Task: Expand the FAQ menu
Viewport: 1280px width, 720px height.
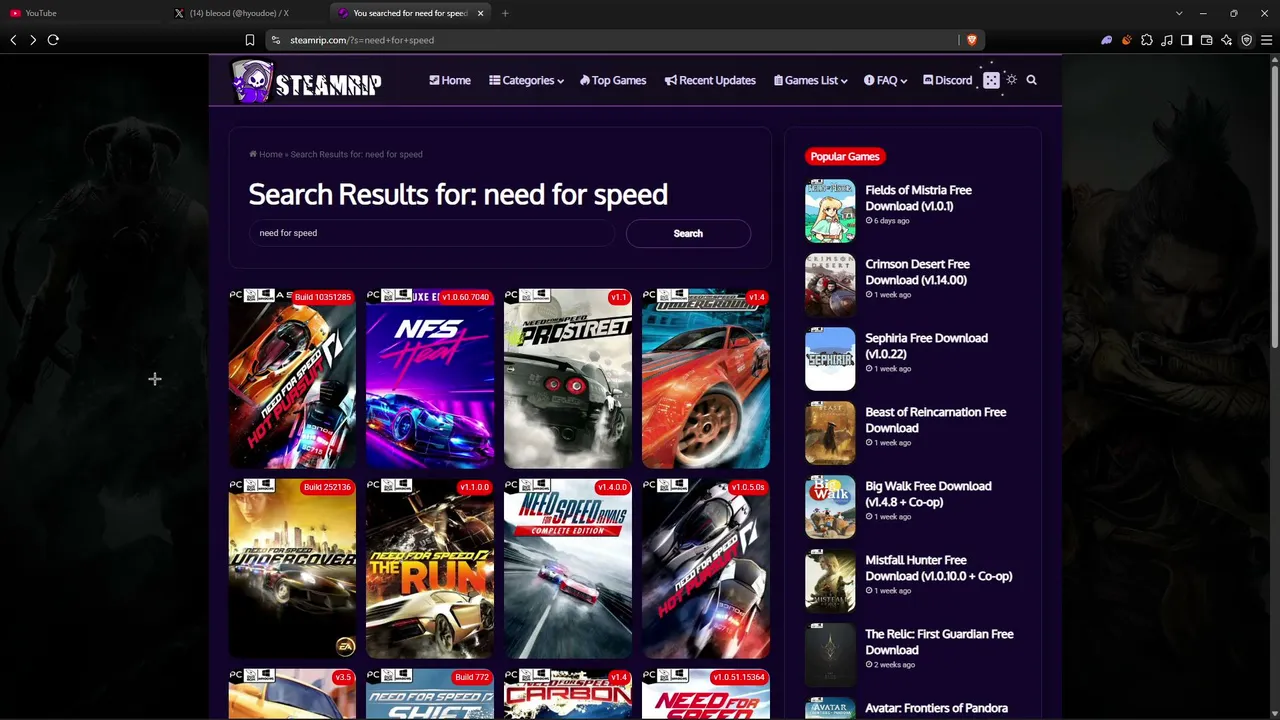Action: tap(886, 80)
